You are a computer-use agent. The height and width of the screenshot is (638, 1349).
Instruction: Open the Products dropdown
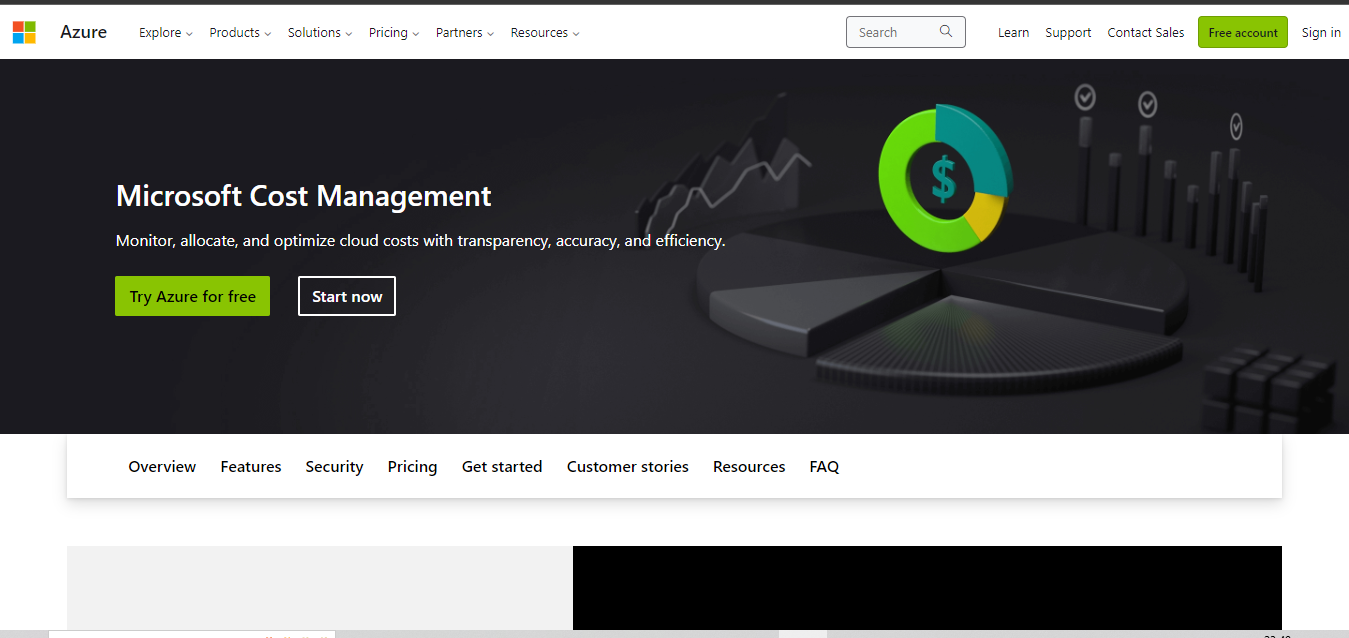point(239,32)
